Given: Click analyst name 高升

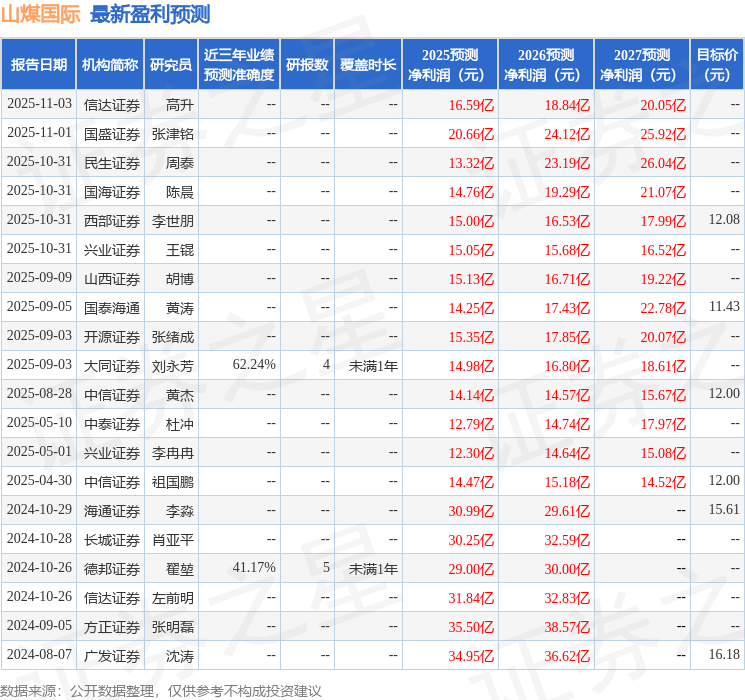Looking at the screenshot, I should click(x=180, y=105).
